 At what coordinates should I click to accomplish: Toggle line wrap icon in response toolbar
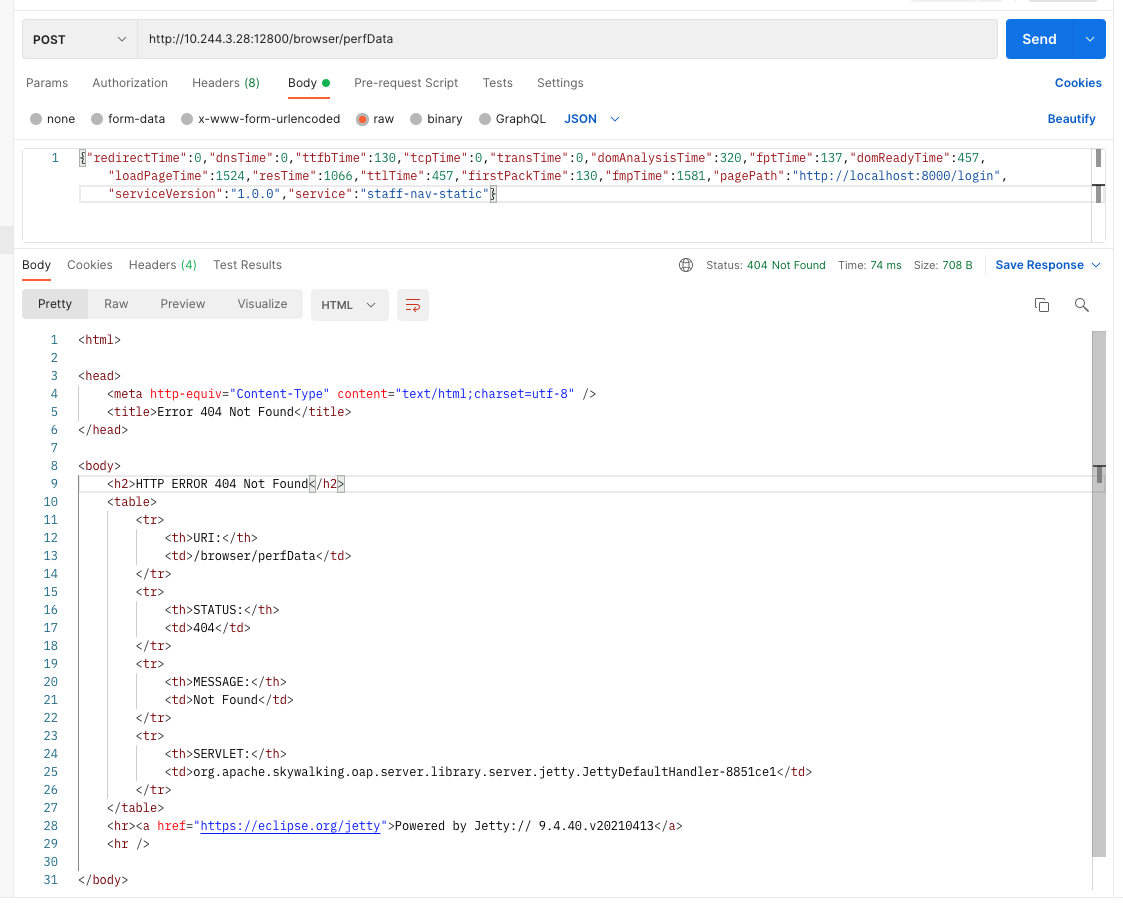pos(413,305)
